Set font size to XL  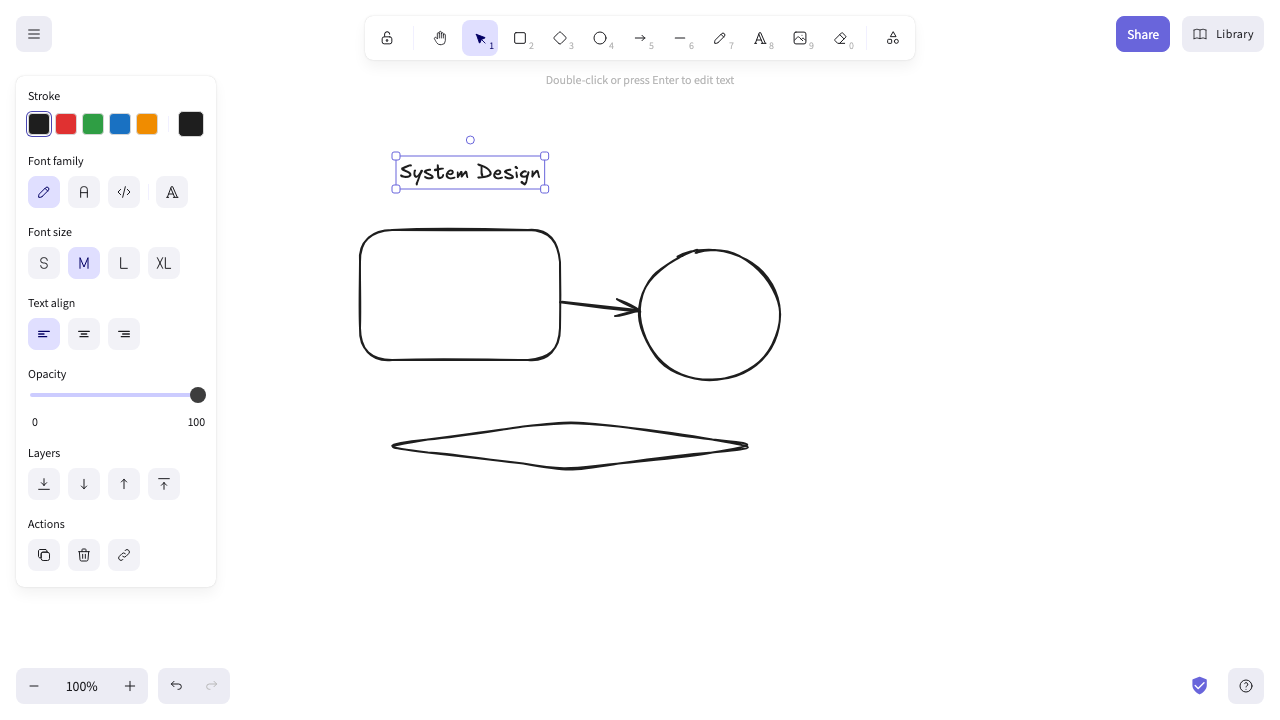164,263
